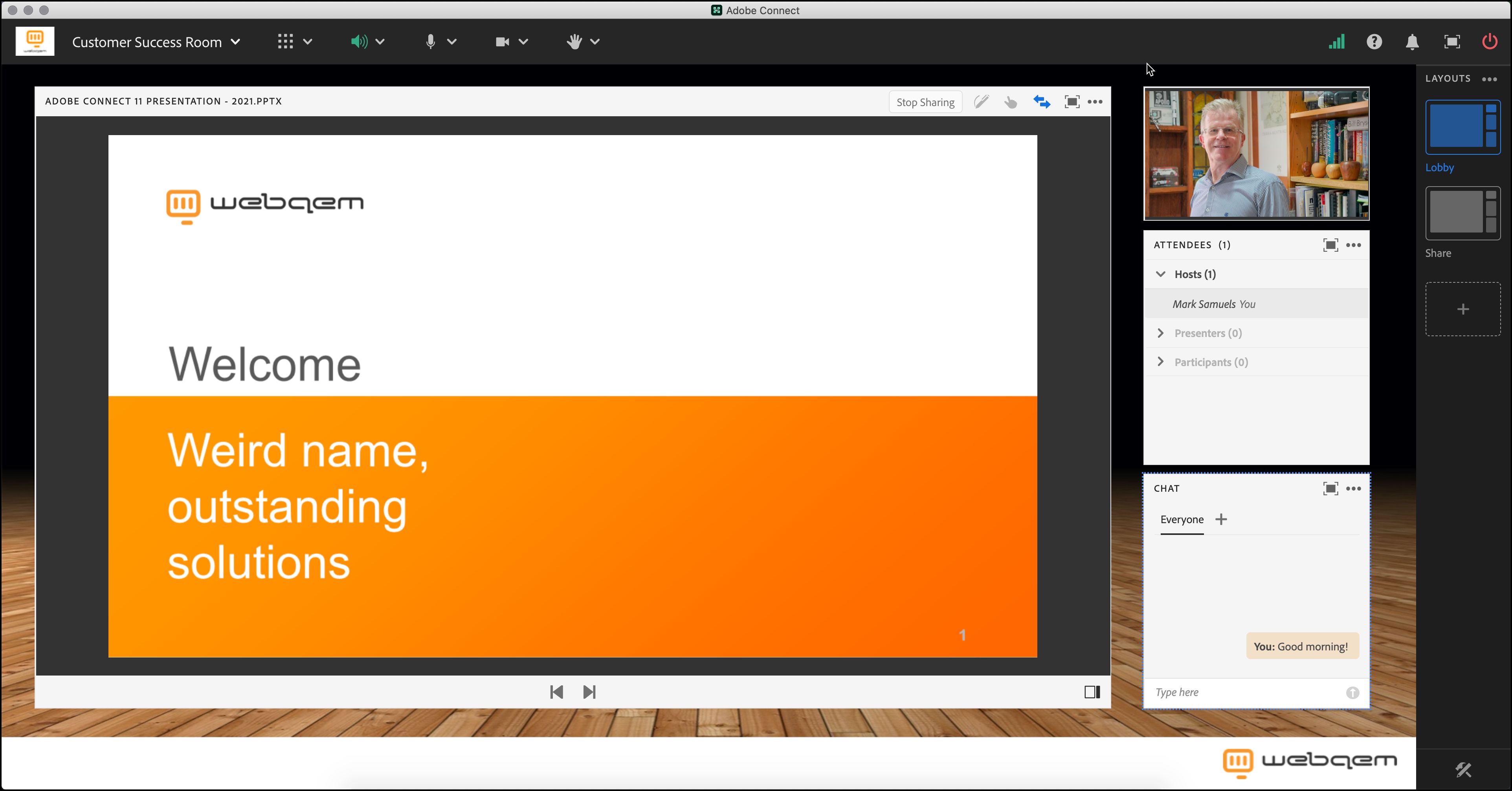Image resolution: width=1512 pixels, height=791 pixels.
Task: Click the red end meeting power icon
Action: tap(1490, 42)
